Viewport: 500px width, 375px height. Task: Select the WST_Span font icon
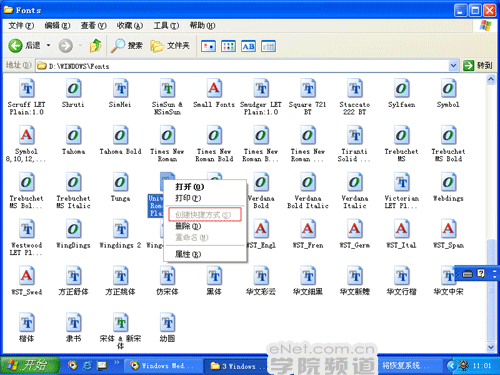coord(448,230)
